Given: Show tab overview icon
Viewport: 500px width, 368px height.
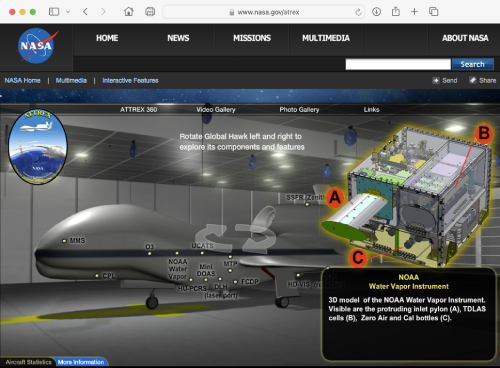Looking at the screenshot, I should pyautogui.click(x=434, y=12).
